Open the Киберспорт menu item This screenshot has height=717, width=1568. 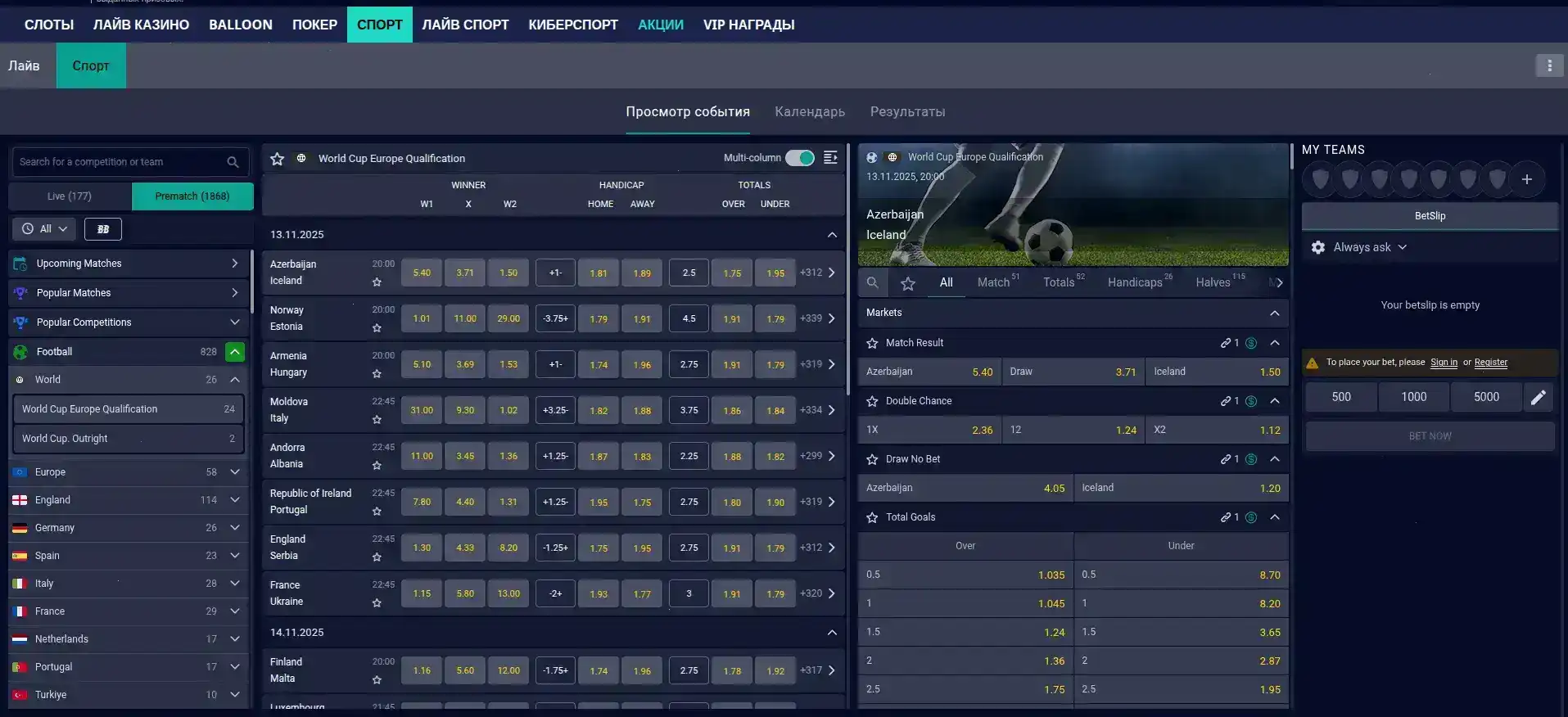573,25
